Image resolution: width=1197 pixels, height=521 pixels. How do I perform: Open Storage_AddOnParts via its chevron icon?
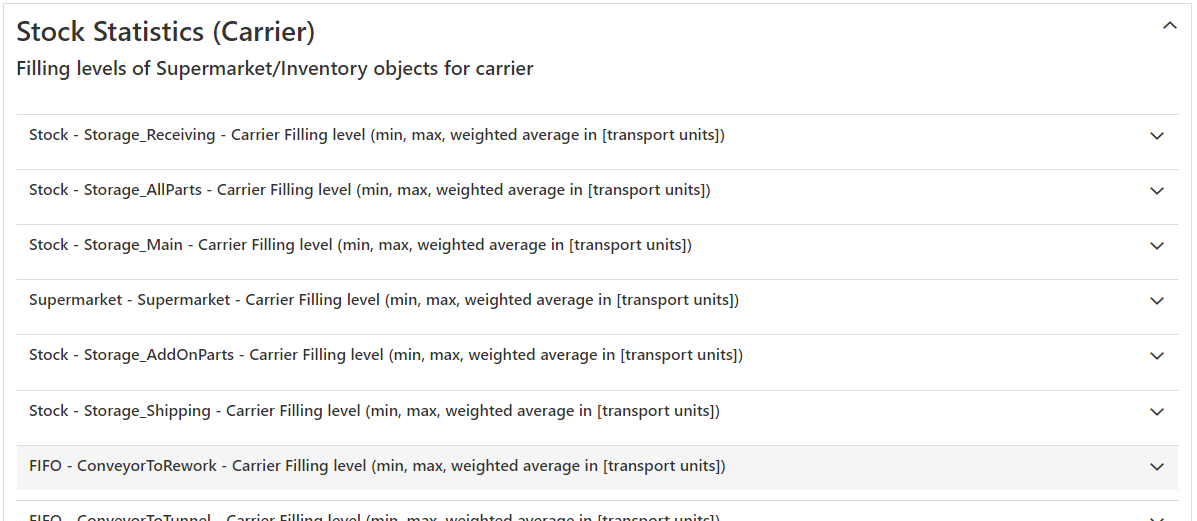coord(1157,356)
